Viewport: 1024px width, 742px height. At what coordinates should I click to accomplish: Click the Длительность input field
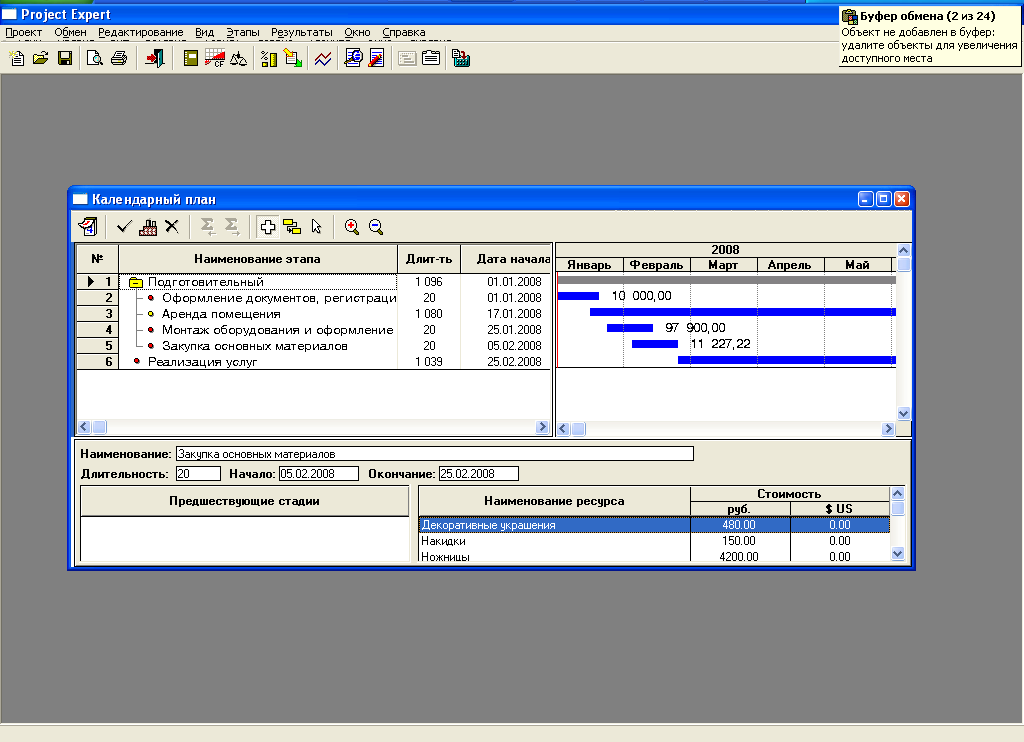(x=197, y=473)
